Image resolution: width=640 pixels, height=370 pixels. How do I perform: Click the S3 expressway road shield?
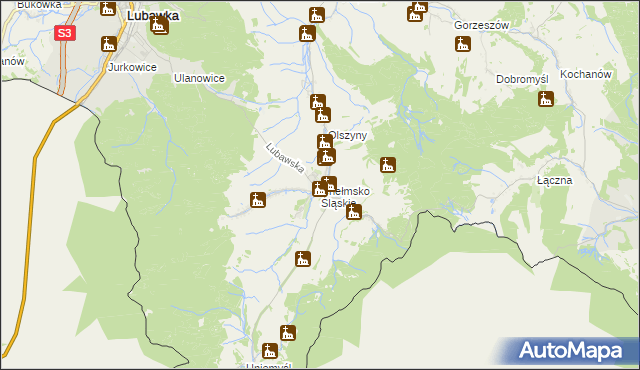[65, 33]
